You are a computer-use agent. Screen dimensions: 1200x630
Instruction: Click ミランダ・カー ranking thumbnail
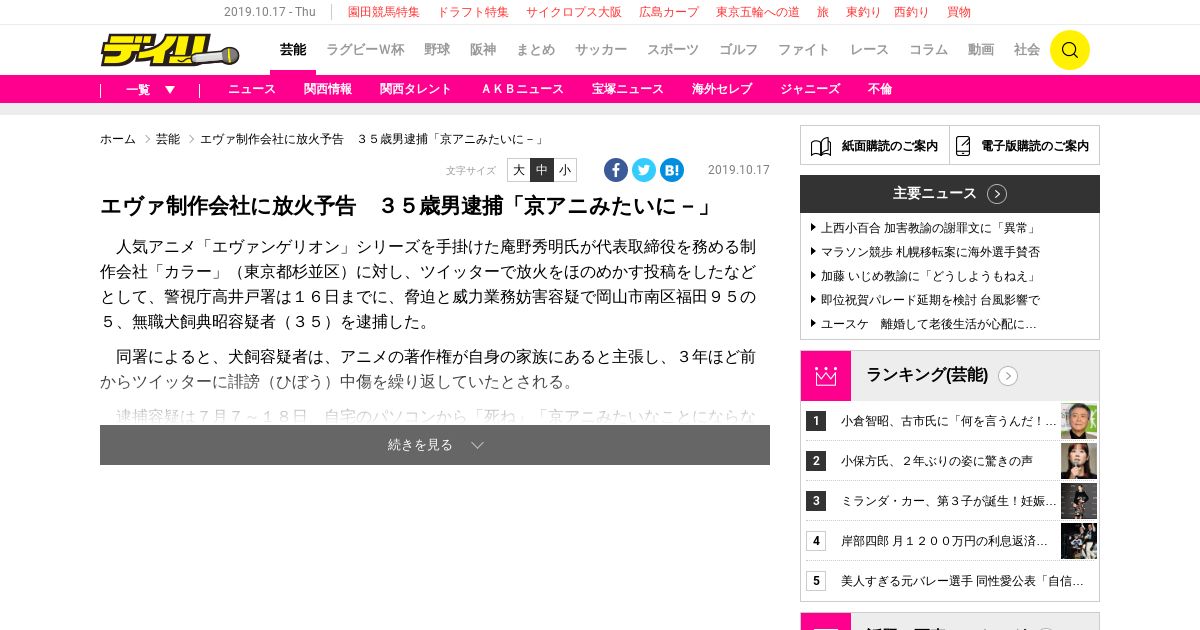1079,501
